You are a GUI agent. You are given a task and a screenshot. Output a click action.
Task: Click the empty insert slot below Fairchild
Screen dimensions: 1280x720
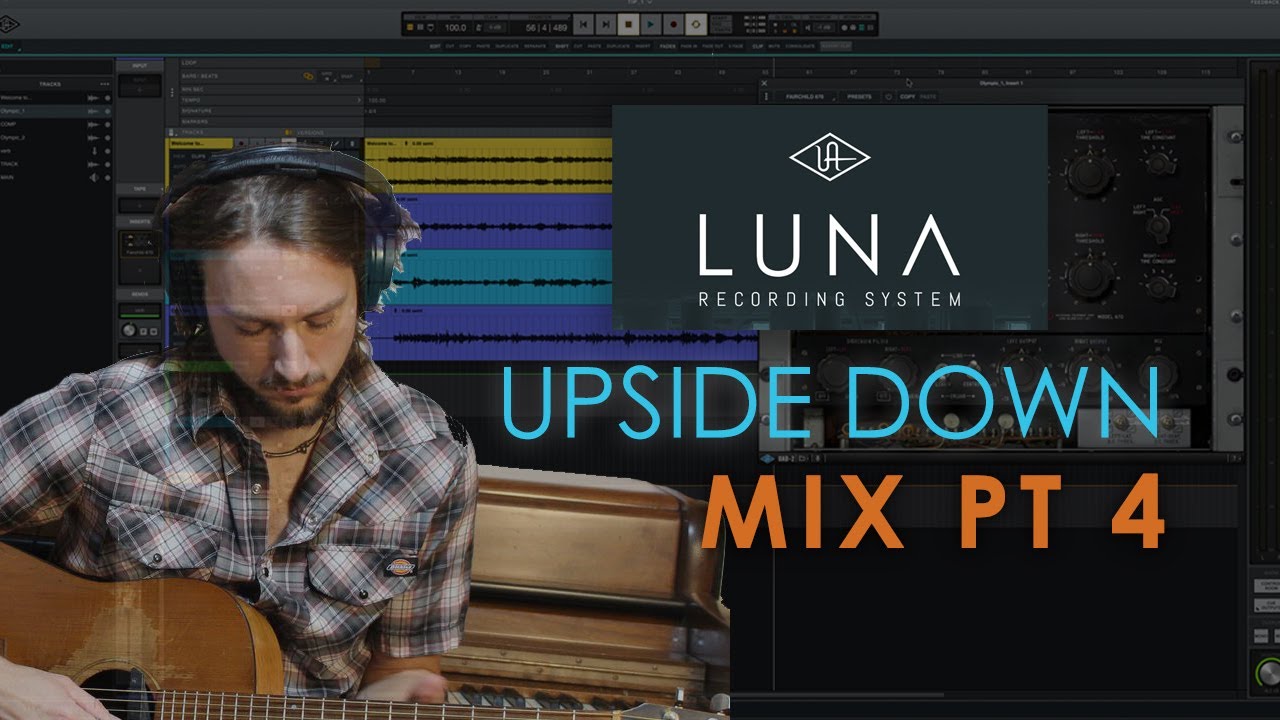pos(139,270)
